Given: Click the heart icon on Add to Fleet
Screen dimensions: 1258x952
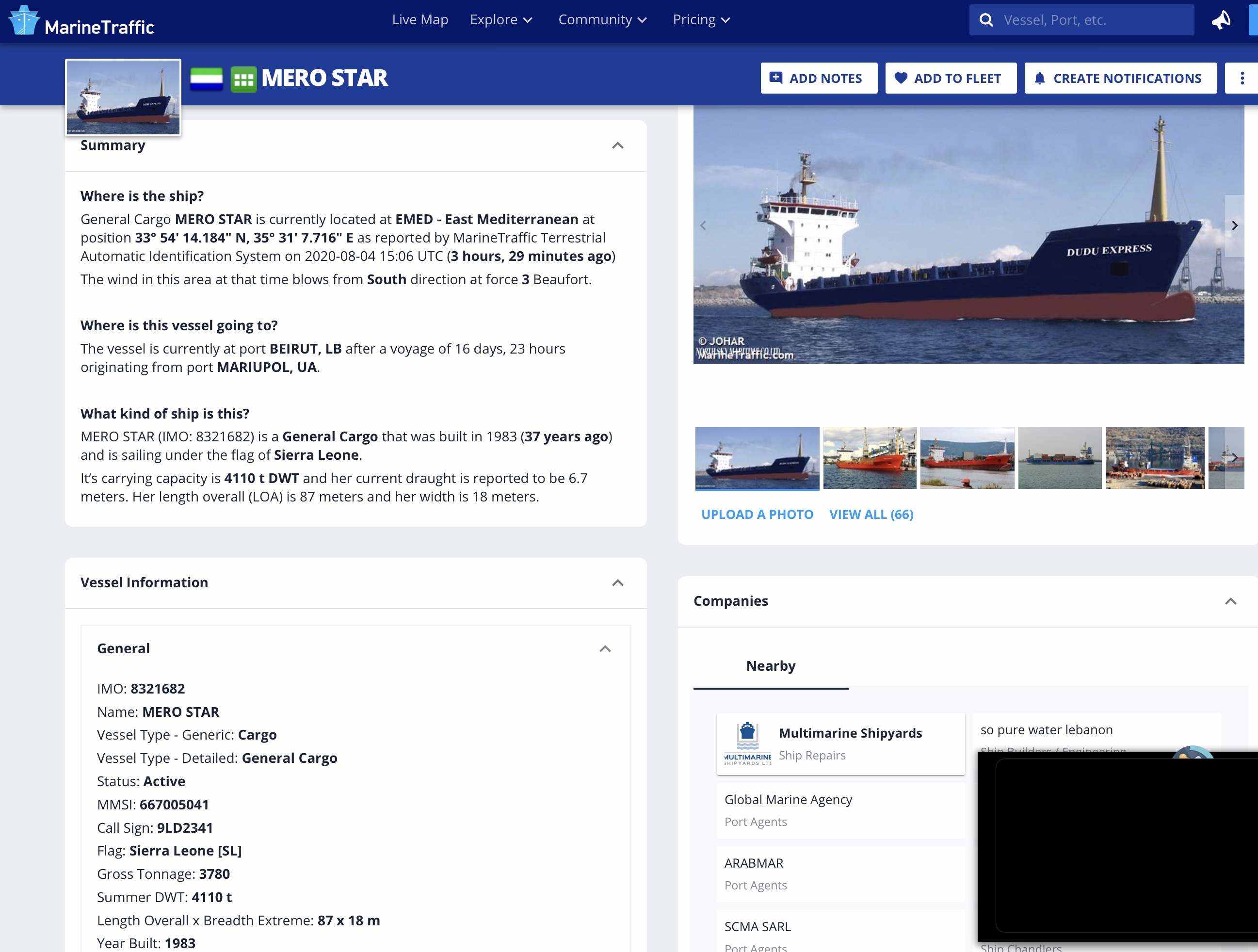Looking at the screenshot, I should 900,78.
